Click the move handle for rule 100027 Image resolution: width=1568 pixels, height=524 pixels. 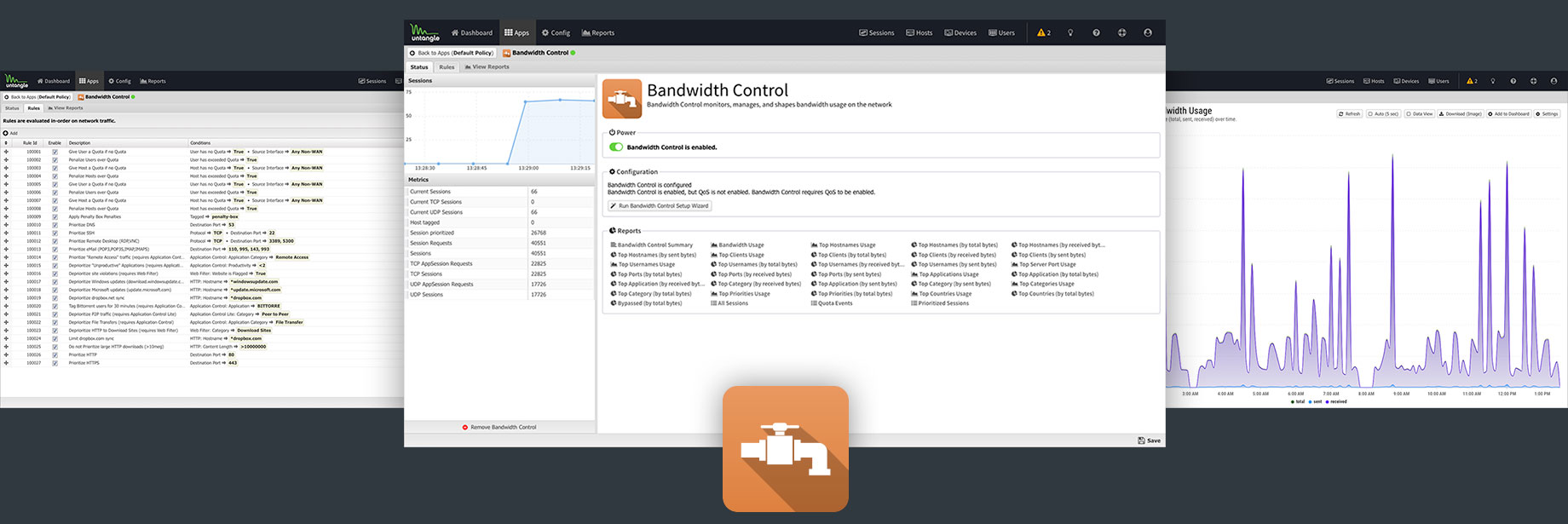pyautogui.click(x=6, y=363)
